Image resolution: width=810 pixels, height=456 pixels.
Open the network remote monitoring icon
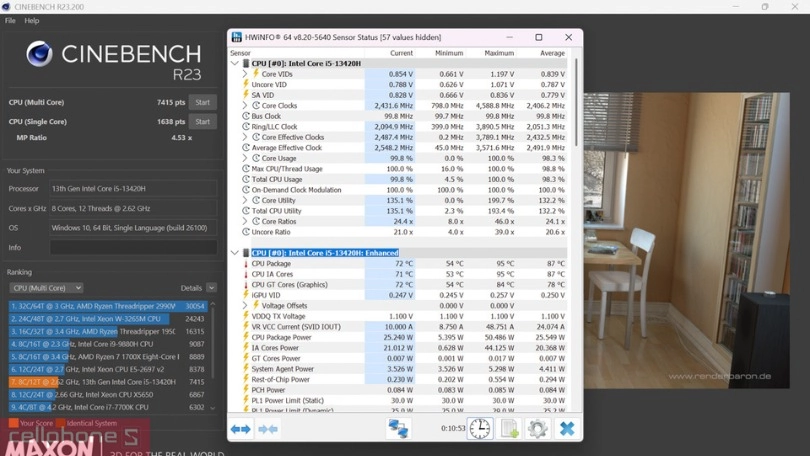click(398, 429)
